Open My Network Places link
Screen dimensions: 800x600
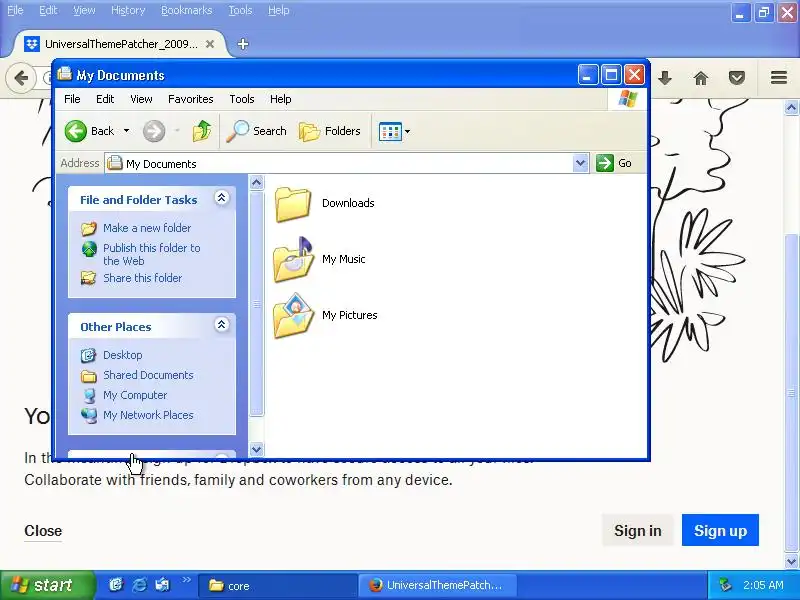pos(148,415)
